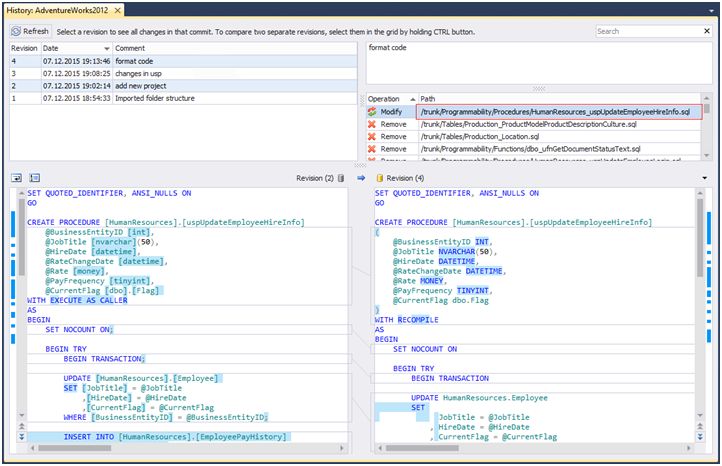Select the History: AdventureWorks2012 tab

click(58, 10)
